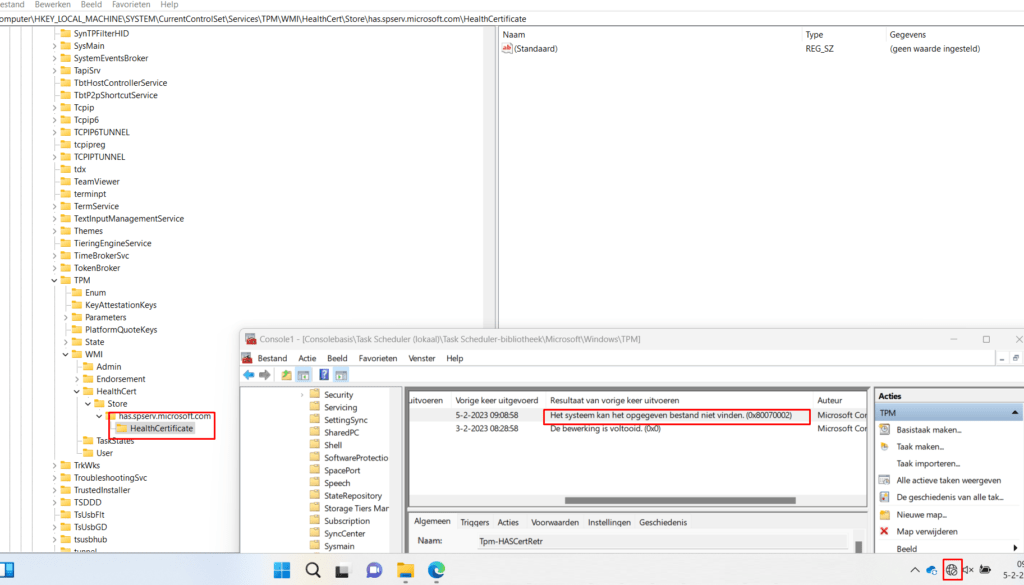The height and width of the screenshot is (585, 1024).
Task: Open the Help menu in Console1
Action: click(455, 358)
